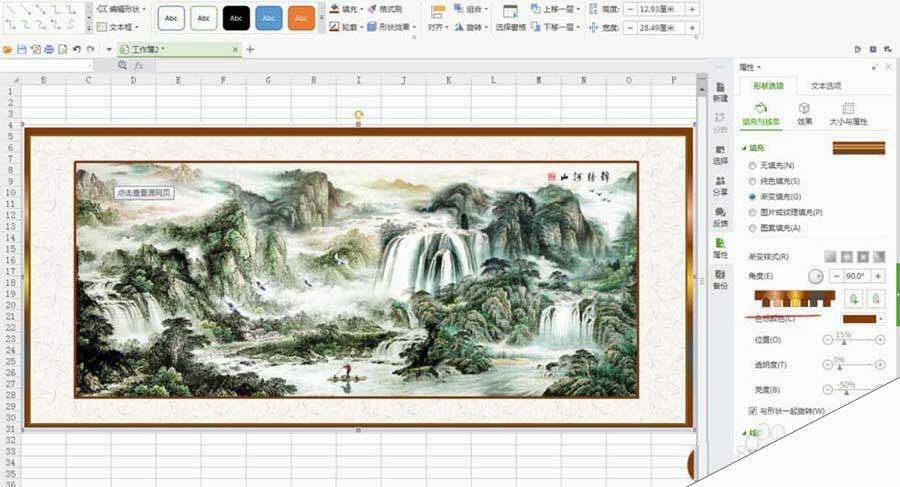Switch to 形状选项 shape options tab
The width and height of the screenshot is (900, 487).
[768, 86]
